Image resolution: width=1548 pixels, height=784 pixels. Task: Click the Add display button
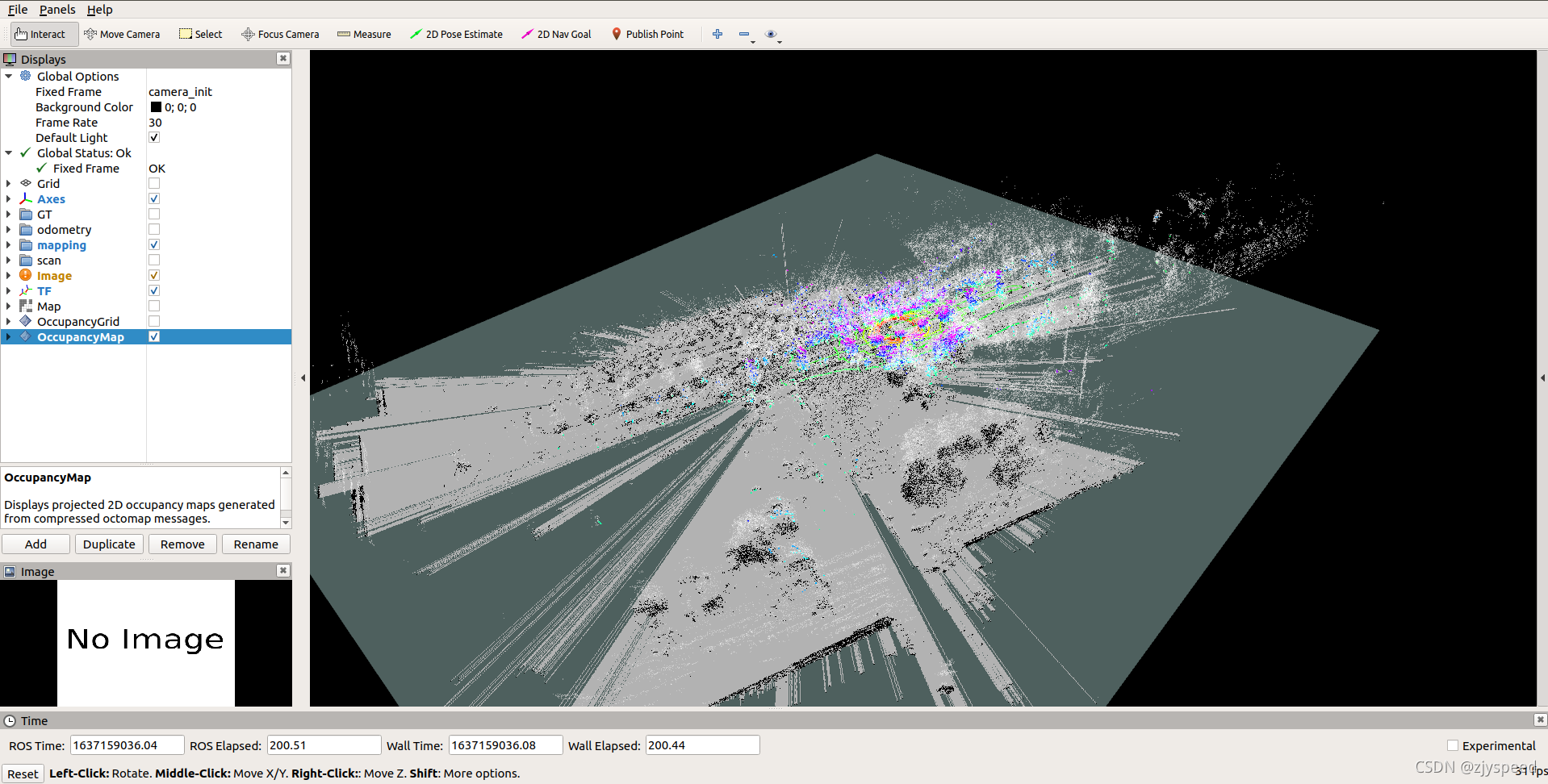click(x=36, y=544)
